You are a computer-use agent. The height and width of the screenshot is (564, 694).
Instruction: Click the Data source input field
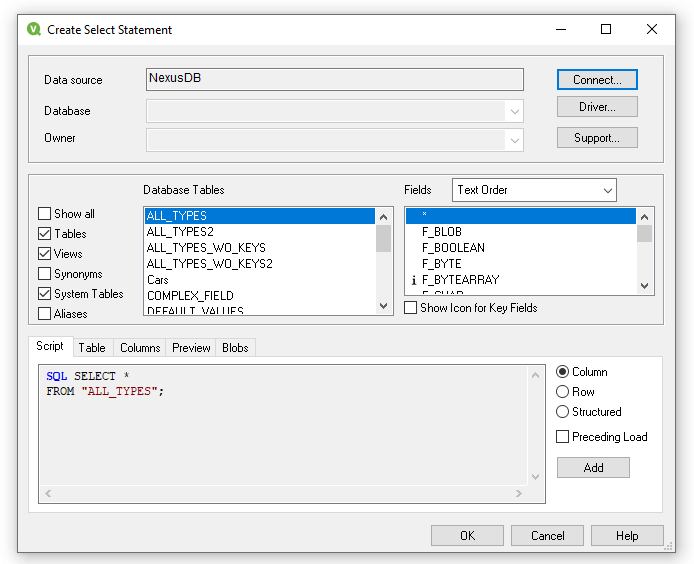(x=334, y=79)
